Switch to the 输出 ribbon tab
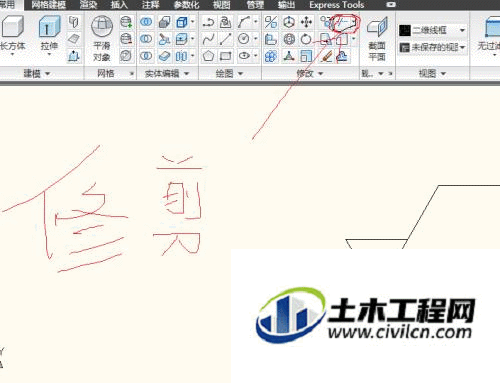This screenshot has width=500, height=383. pos(286,5)
